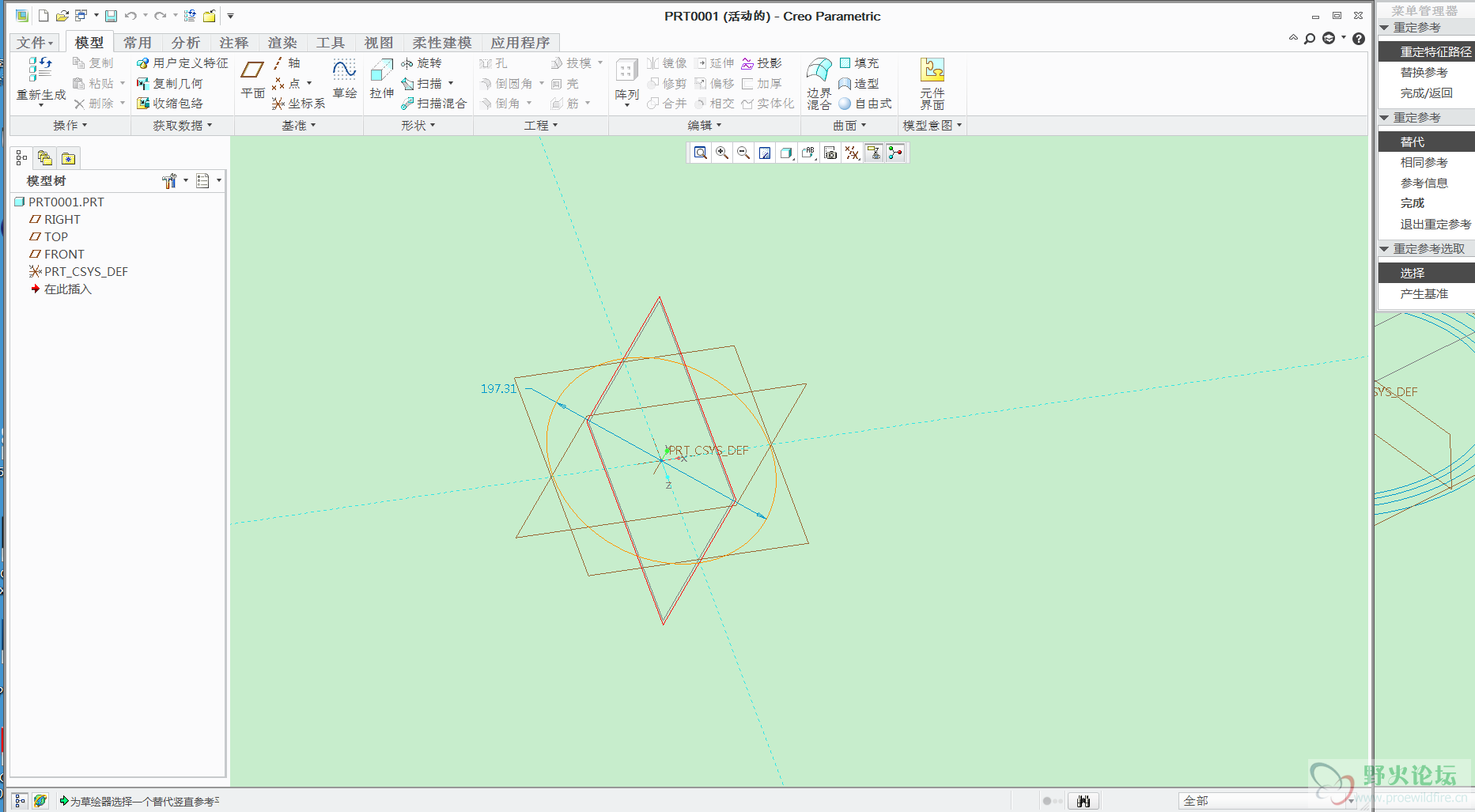This screenshot has height=812, width=1475.
Task: Click the 轴 axis tool
Action: [x=286, y=63]
